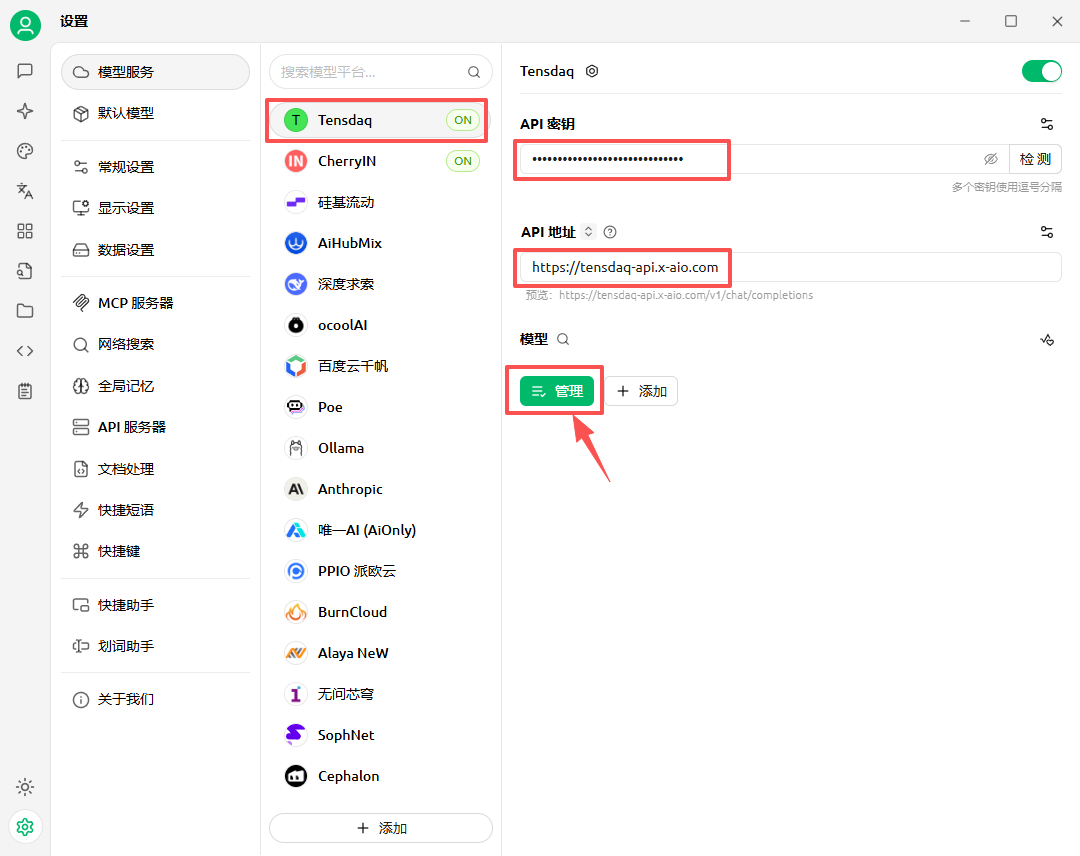
Task: Open the mini apps grid icon
Action: click(x=25, y=231)
